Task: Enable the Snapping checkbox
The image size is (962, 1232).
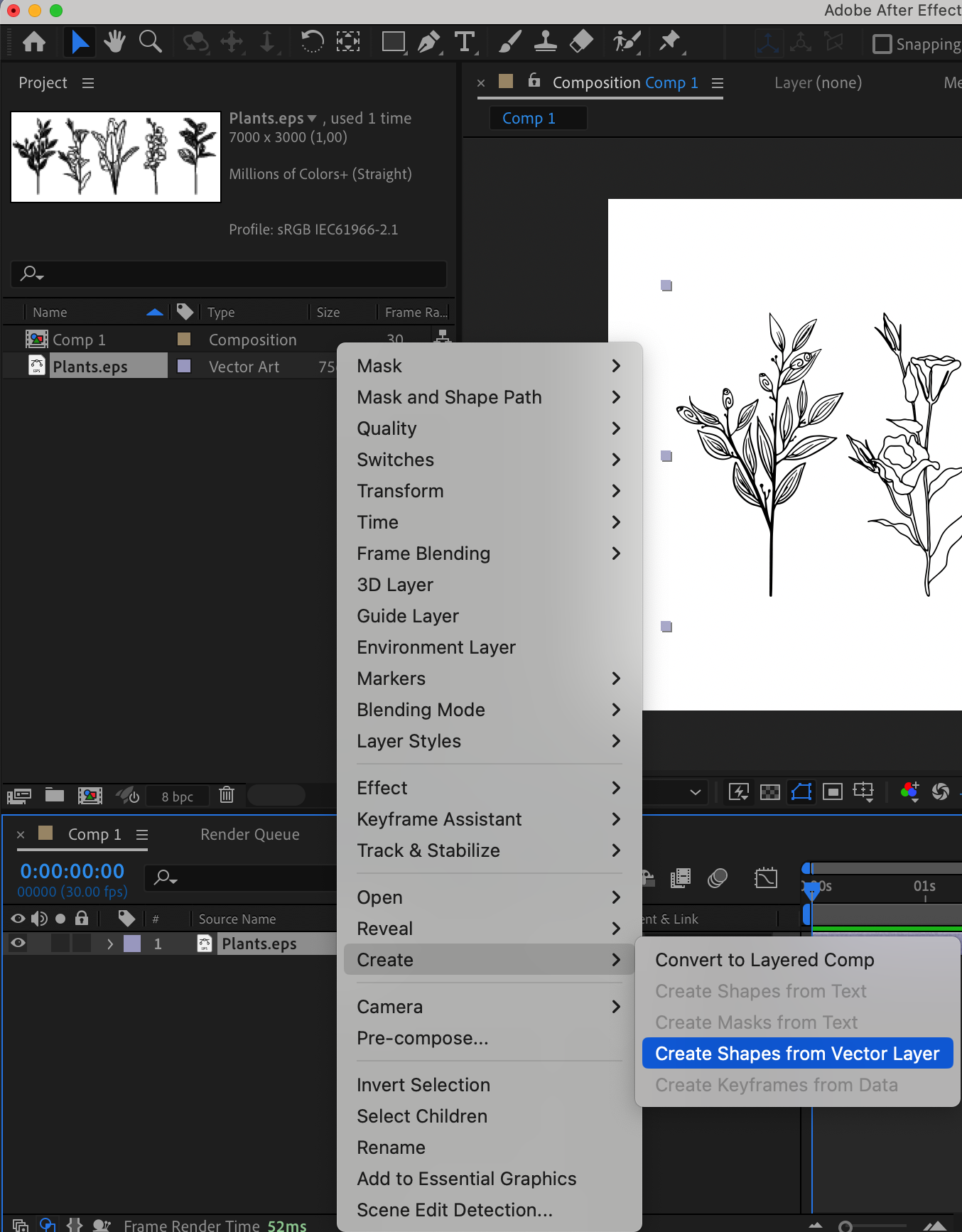Action: click(x=882, y=44)
